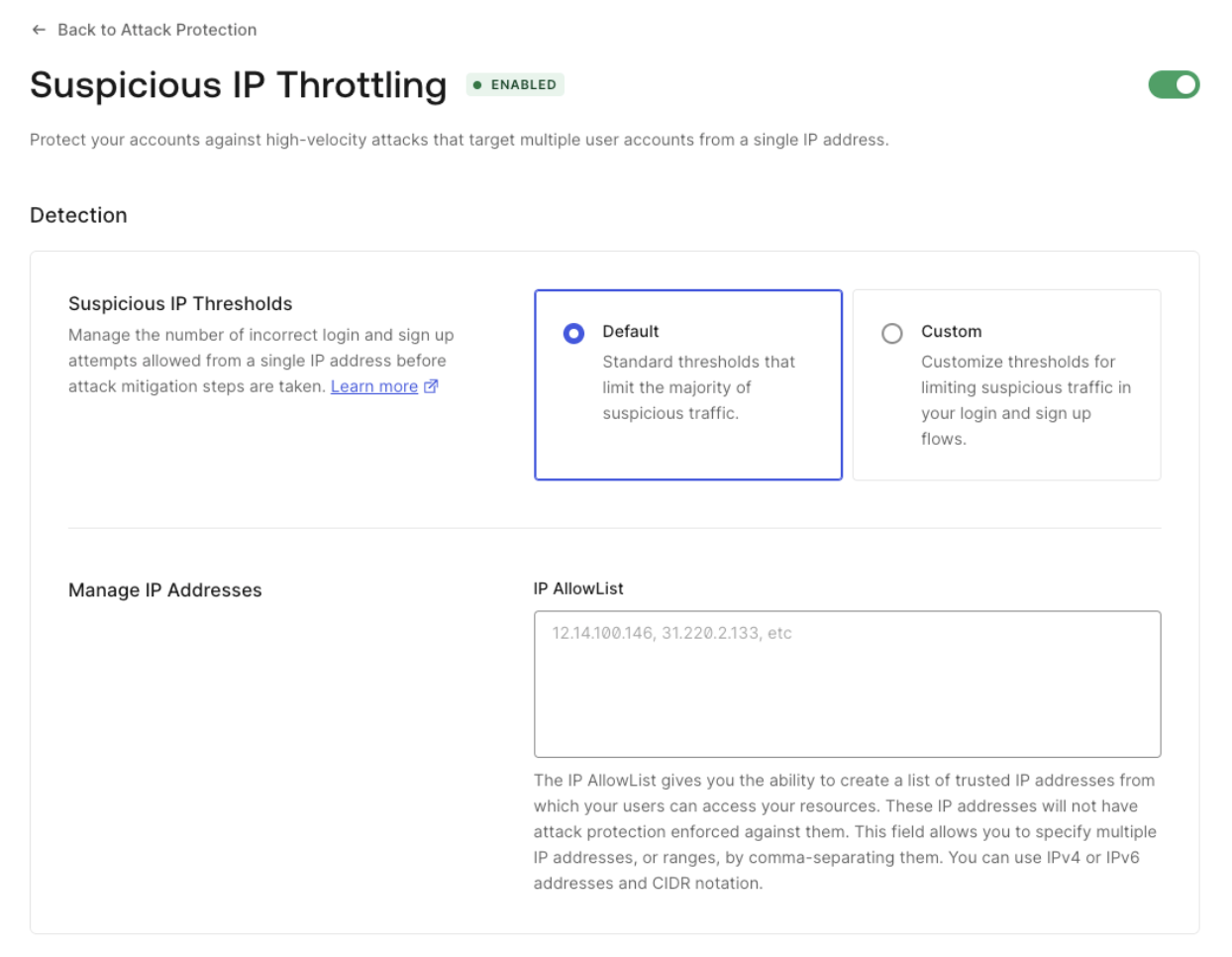Click the page description about high-velocity attacks
The width and height of the screenshot is (1232, 957).
click(460, 140)
